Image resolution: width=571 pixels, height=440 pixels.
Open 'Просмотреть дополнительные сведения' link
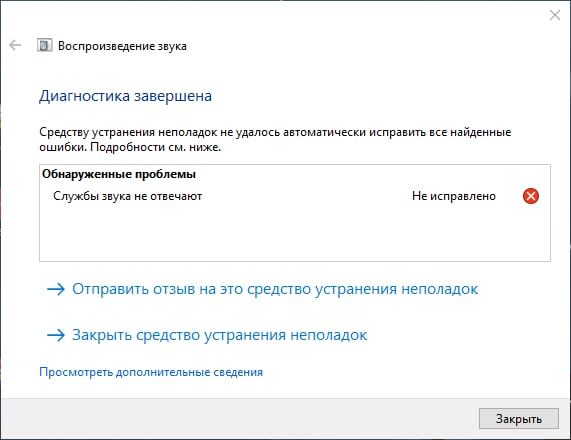(151, 372)
